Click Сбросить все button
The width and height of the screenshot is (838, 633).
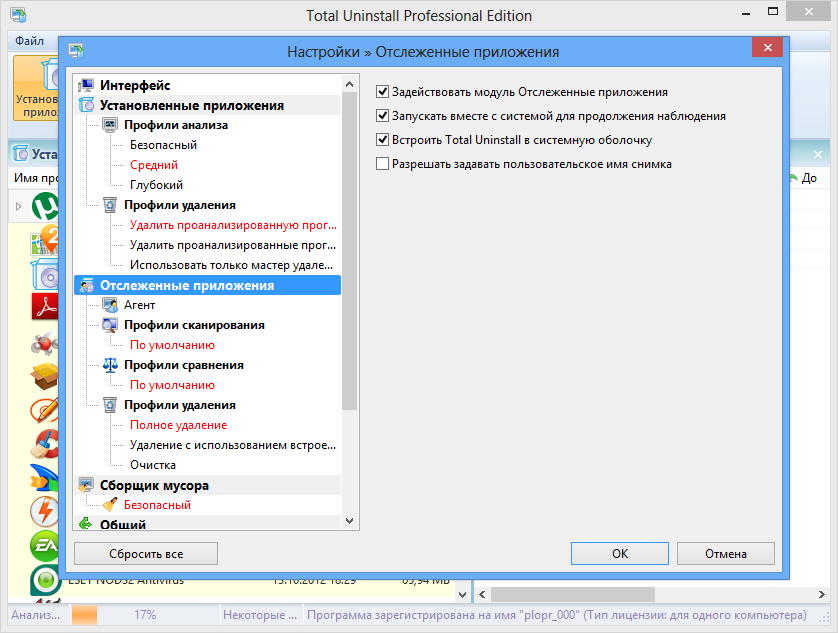(146, 554)
